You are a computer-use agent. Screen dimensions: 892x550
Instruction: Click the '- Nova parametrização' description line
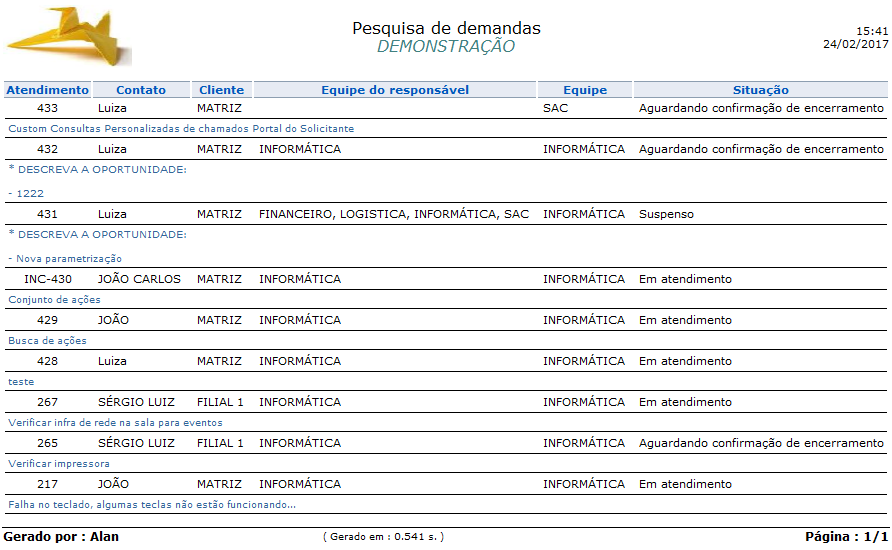click(65, 259)
